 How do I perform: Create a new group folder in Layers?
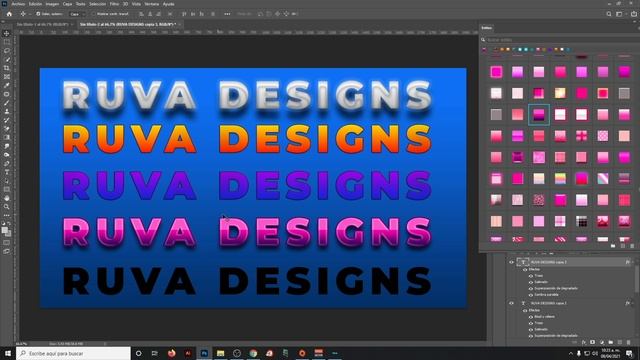coord(611,342)
